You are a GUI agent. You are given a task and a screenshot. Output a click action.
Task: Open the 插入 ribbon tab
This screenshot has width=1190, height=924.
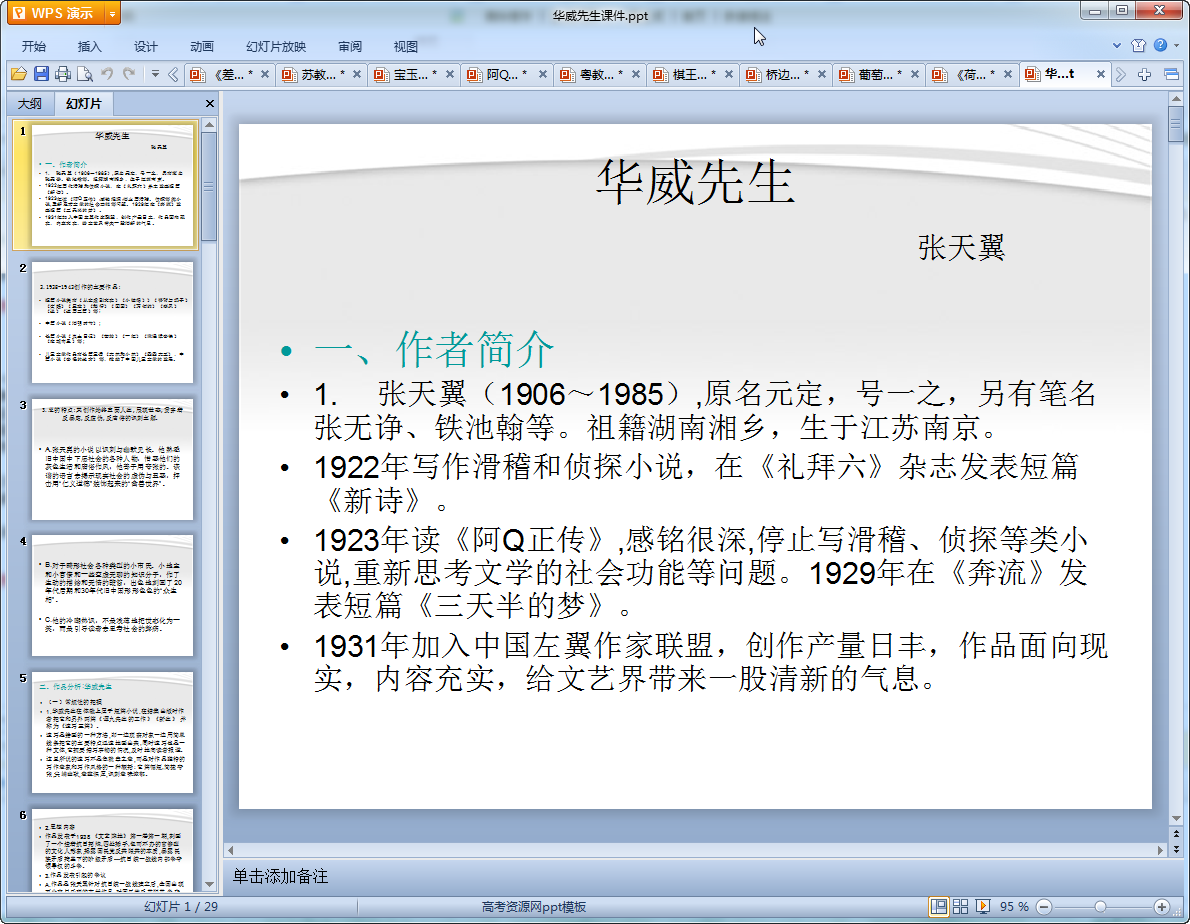coord(90,46)
